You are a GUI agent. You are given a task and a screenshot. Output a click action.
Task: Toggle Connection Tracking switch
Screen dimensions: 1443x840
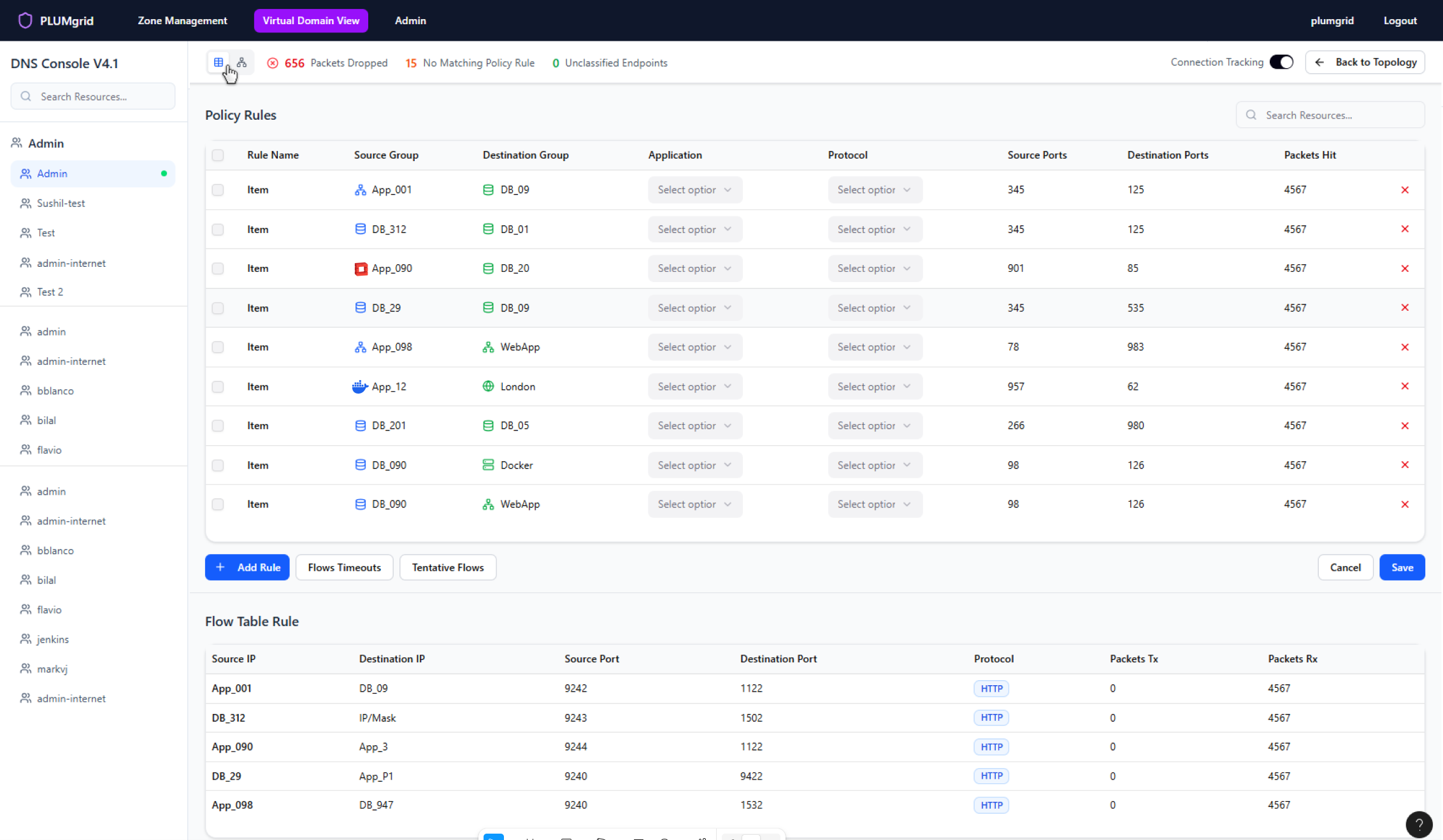[x=1281, y=62]
